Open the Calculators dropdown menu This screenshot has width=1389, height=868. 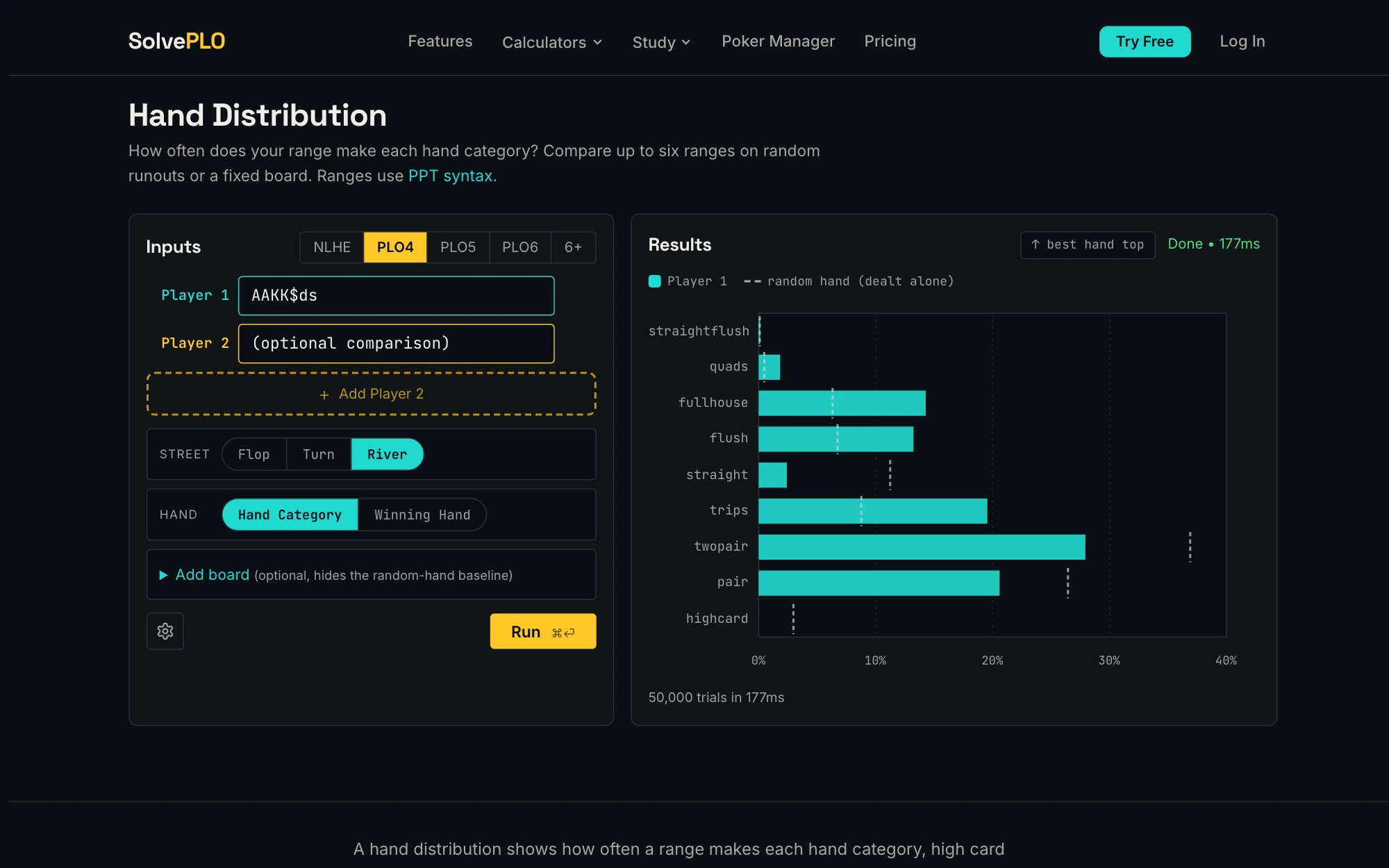pos(552,42)
